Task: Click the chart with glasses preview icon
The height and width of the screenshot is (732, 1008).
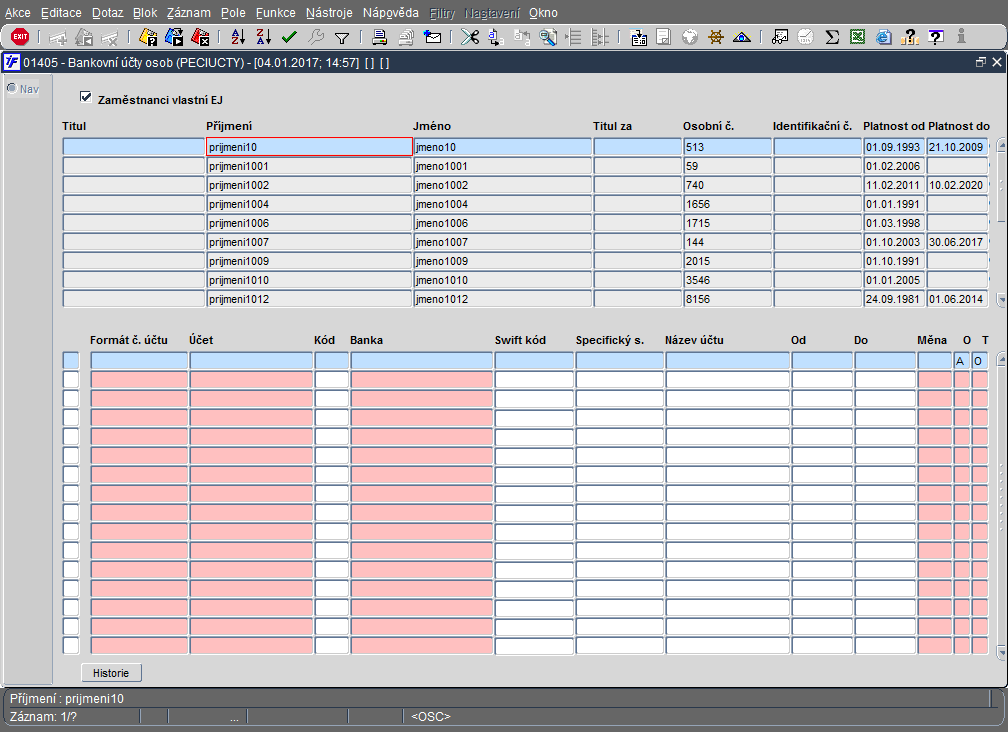Action: point(780,37)
